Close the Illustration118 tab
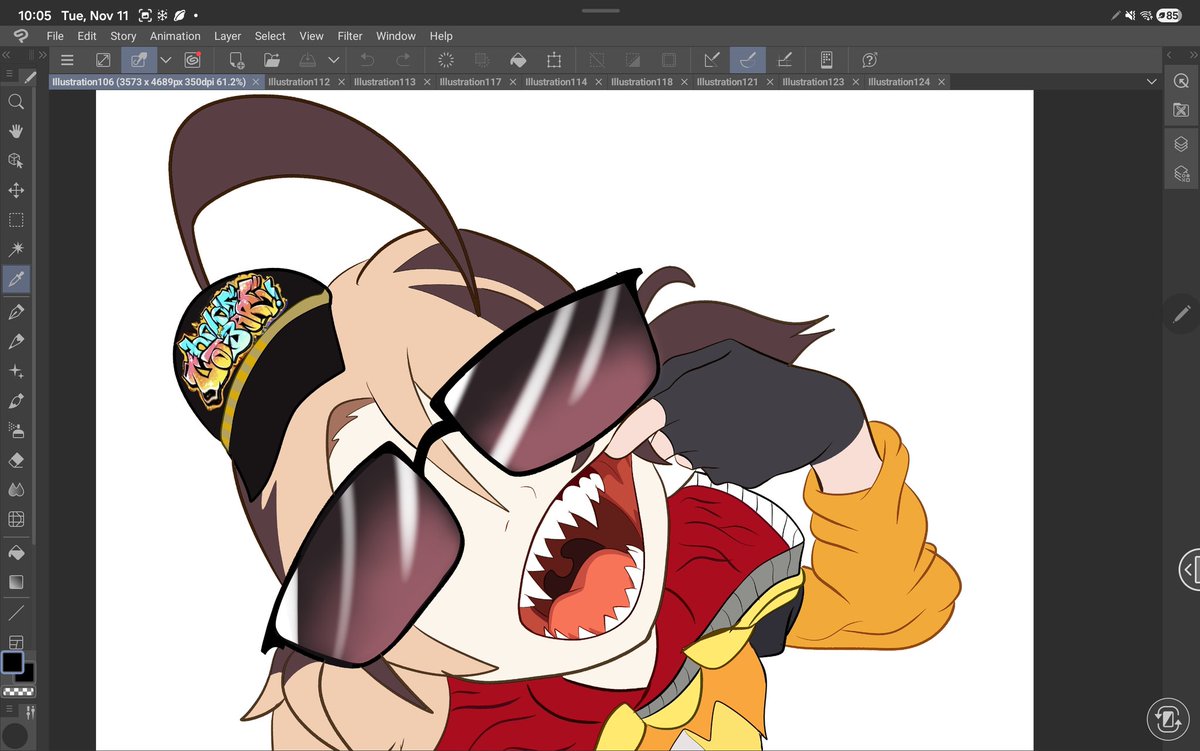This screenshot has height=751, width=1200. (x=685, y=82)
